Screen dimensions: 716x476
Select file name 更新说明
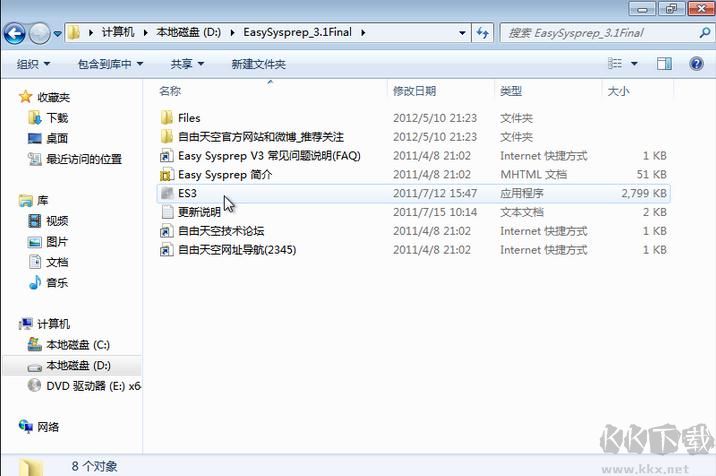pos(200,212)
